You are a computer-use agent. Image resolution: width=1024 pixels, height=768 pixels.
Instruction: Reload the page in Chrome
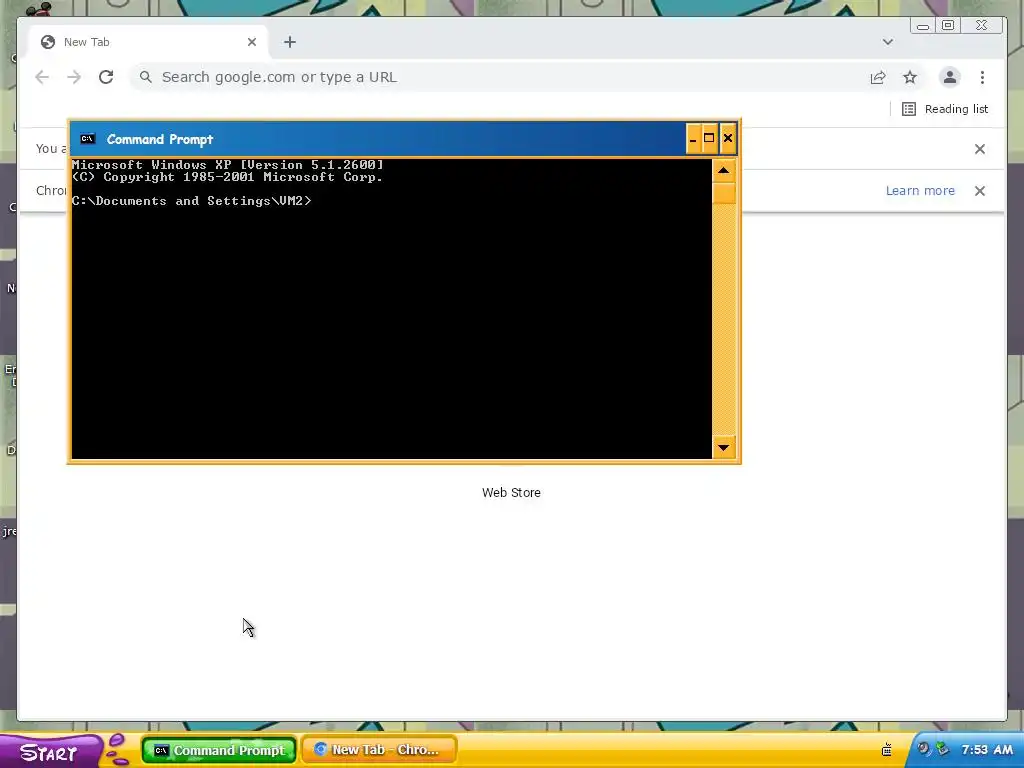106,77
